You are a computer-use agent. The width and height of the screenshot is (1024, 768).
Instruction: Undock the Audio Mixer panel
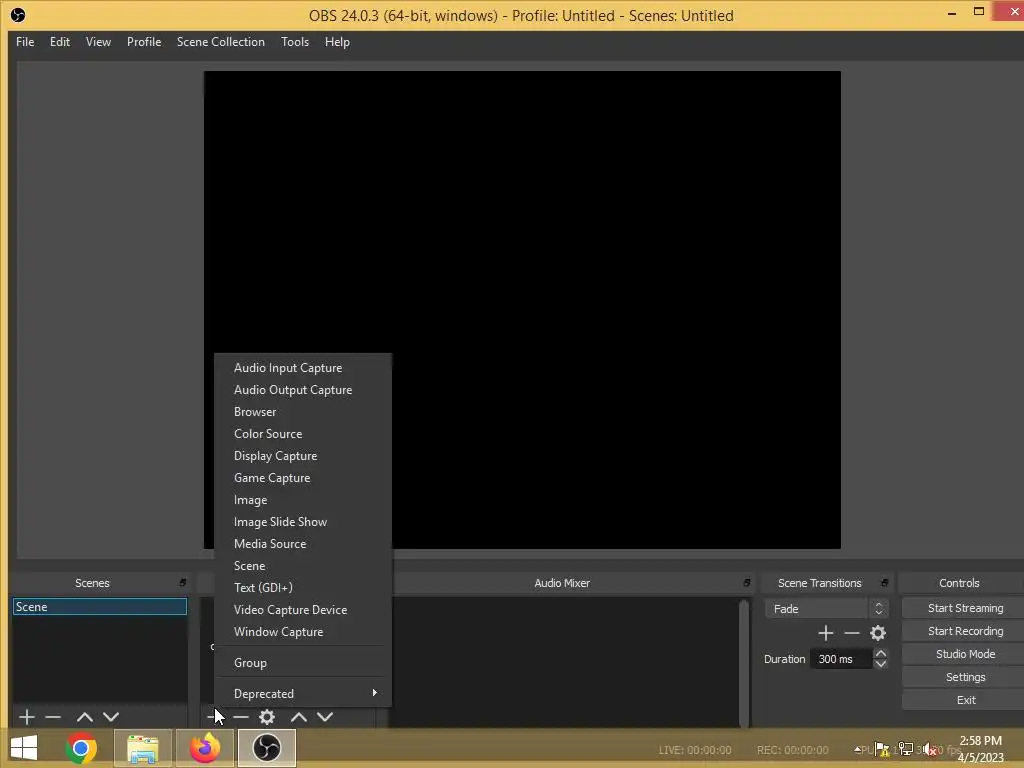(746, 583)
